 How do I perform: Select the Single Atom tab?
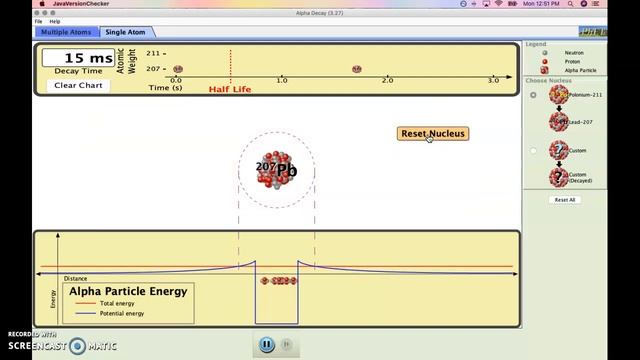(125, 32)
